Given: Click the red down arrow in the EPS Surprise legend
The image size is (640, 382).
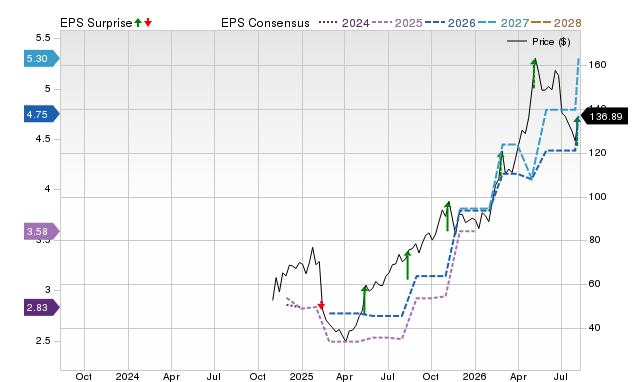Looking at the screenshot, I should (148, 22).
